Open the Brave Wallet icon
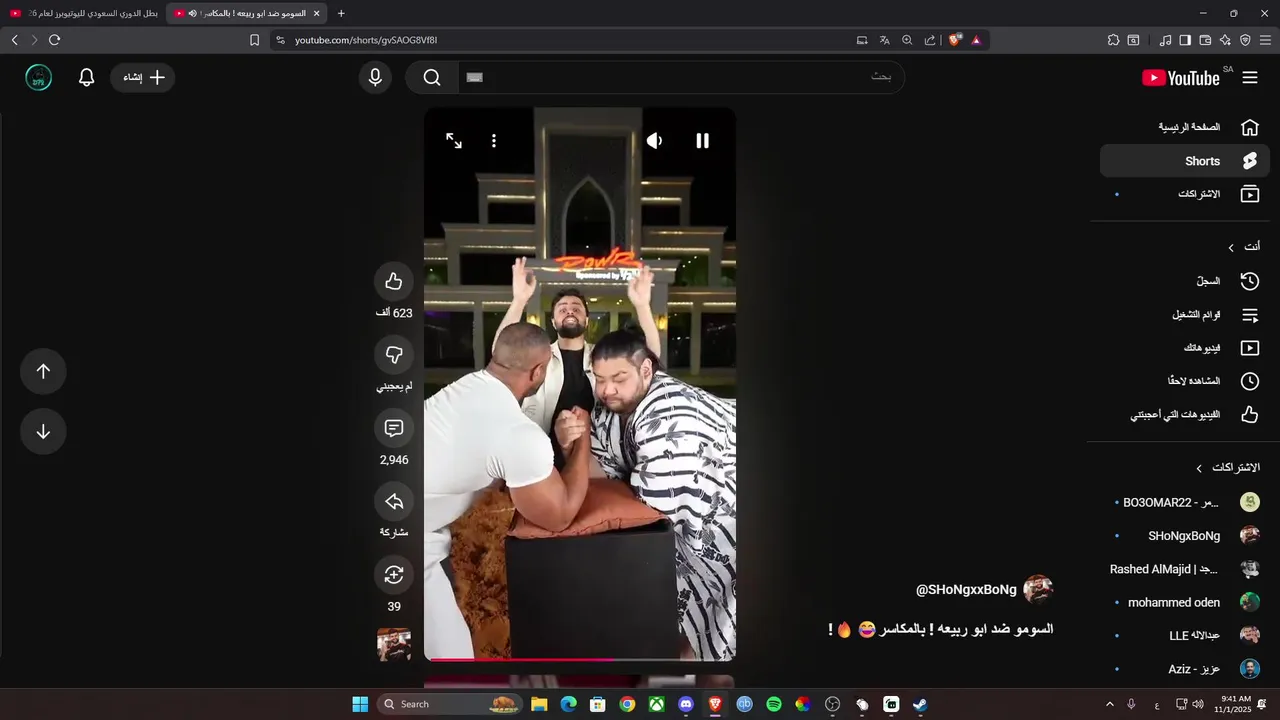Image resolution: width=1280 pixels, height=720 pixels. (1205, 40)
